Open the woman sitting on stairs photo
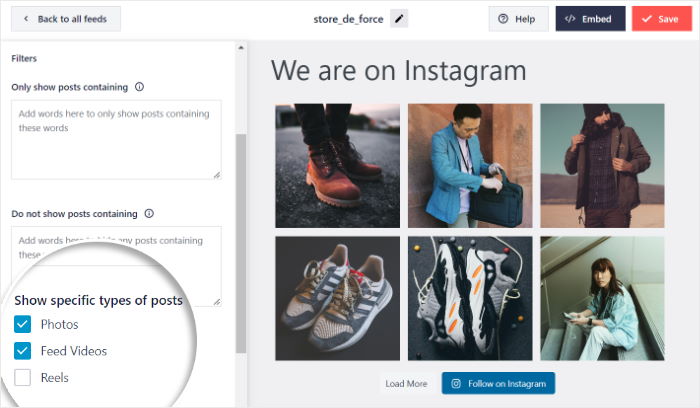This screenshot has width=700, height=408. [x=602, y=298]
